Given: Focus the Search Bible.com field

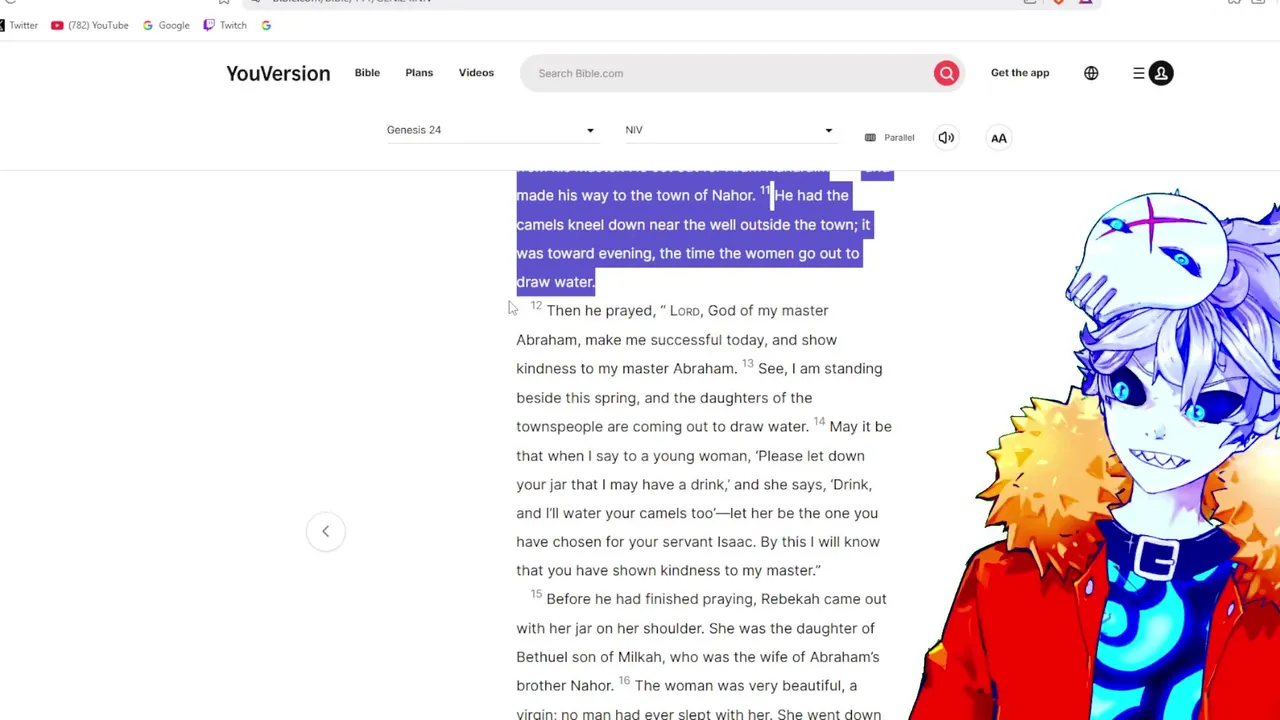Looking at the screenshot, I should click(730, 73).
